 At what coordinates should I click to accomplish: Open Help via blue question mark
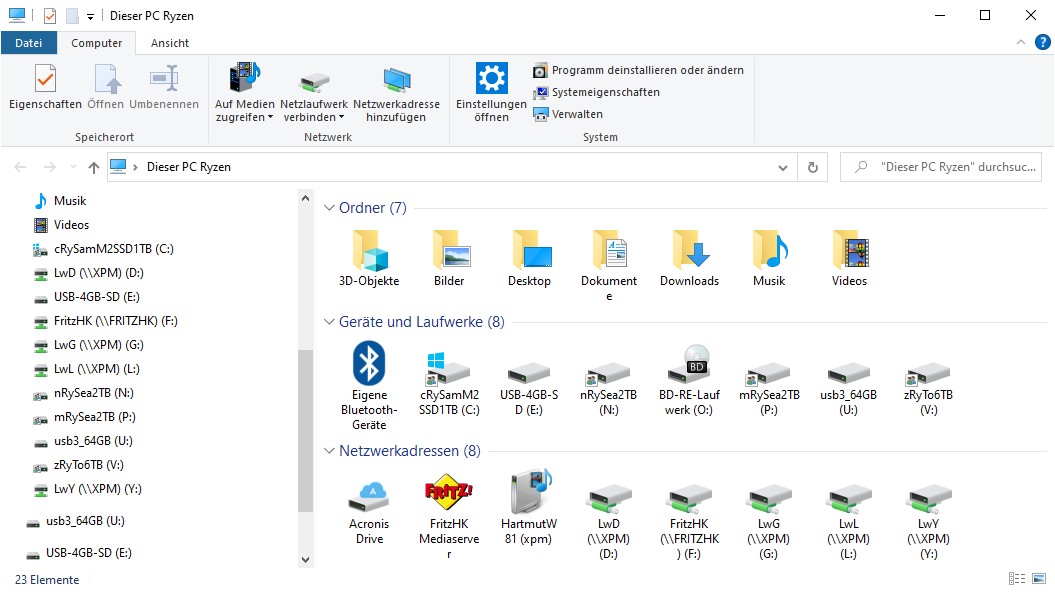pyautogui.click(x=1042, y=42)
